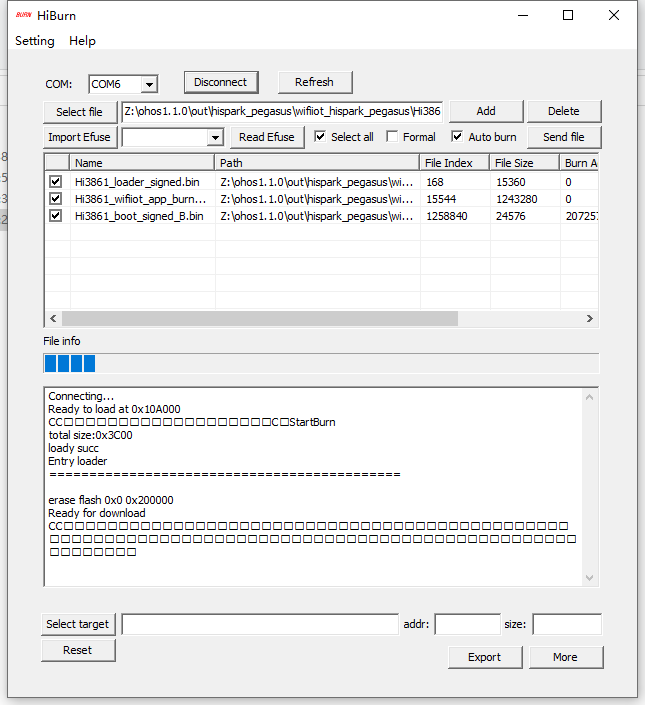Click the Import Efuse button

(x=80, y=137)
